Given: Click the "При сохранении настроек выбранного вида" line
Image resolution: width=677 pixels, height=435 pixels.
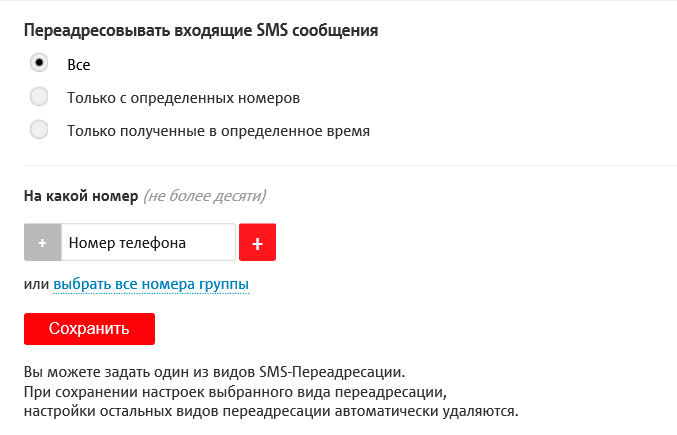Looking at the screenshot, I should 233,391.
